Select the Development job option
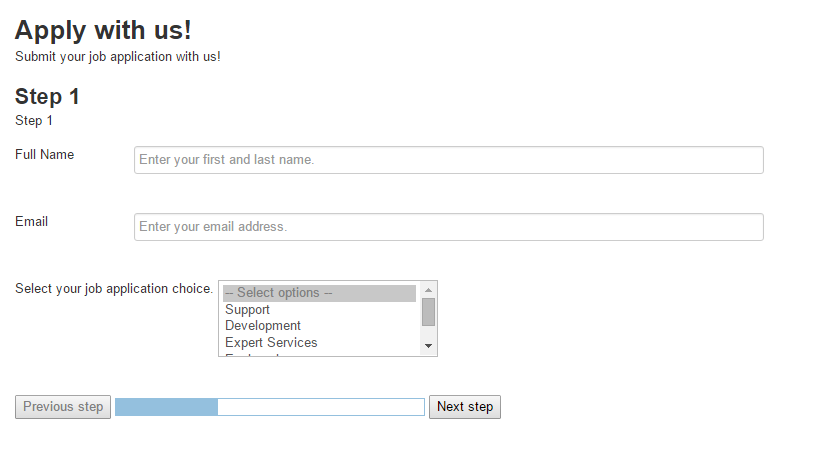826x450 pixels. 263,326
